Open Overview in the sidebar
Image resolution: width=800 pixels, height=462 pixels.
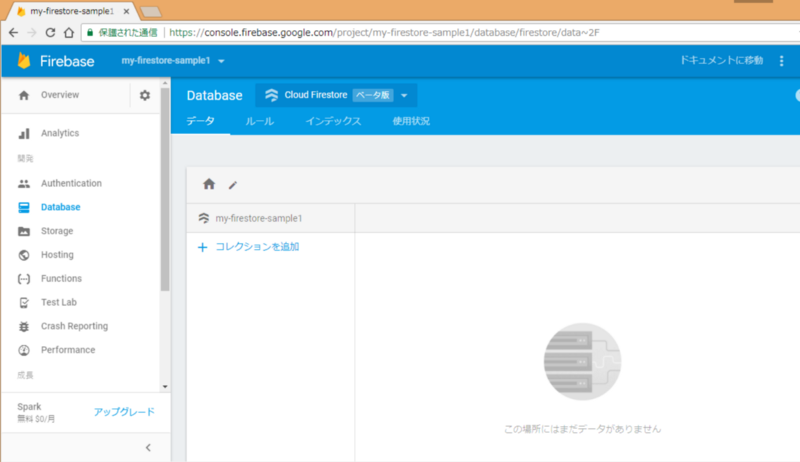point(60,95)
